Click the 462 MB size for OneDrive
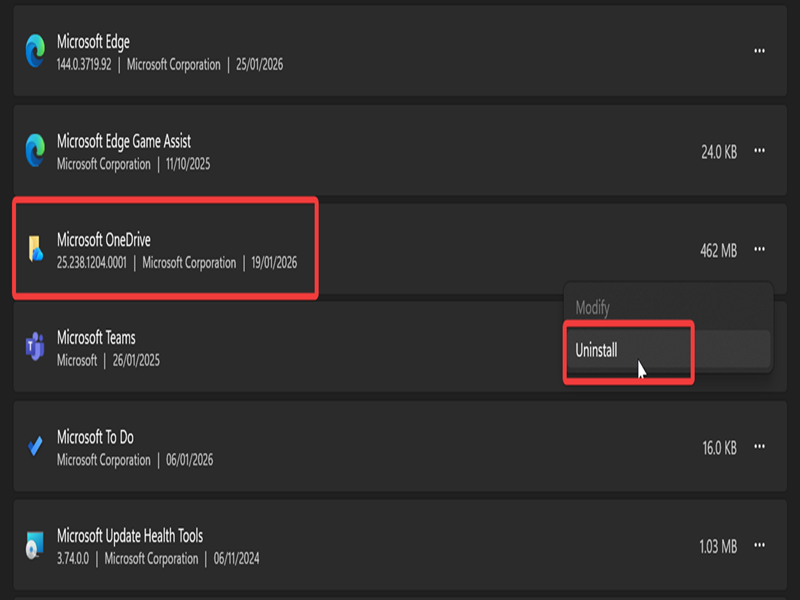This screenshot has width=800, height=600. pyautogui.click(x=718, y=250)
